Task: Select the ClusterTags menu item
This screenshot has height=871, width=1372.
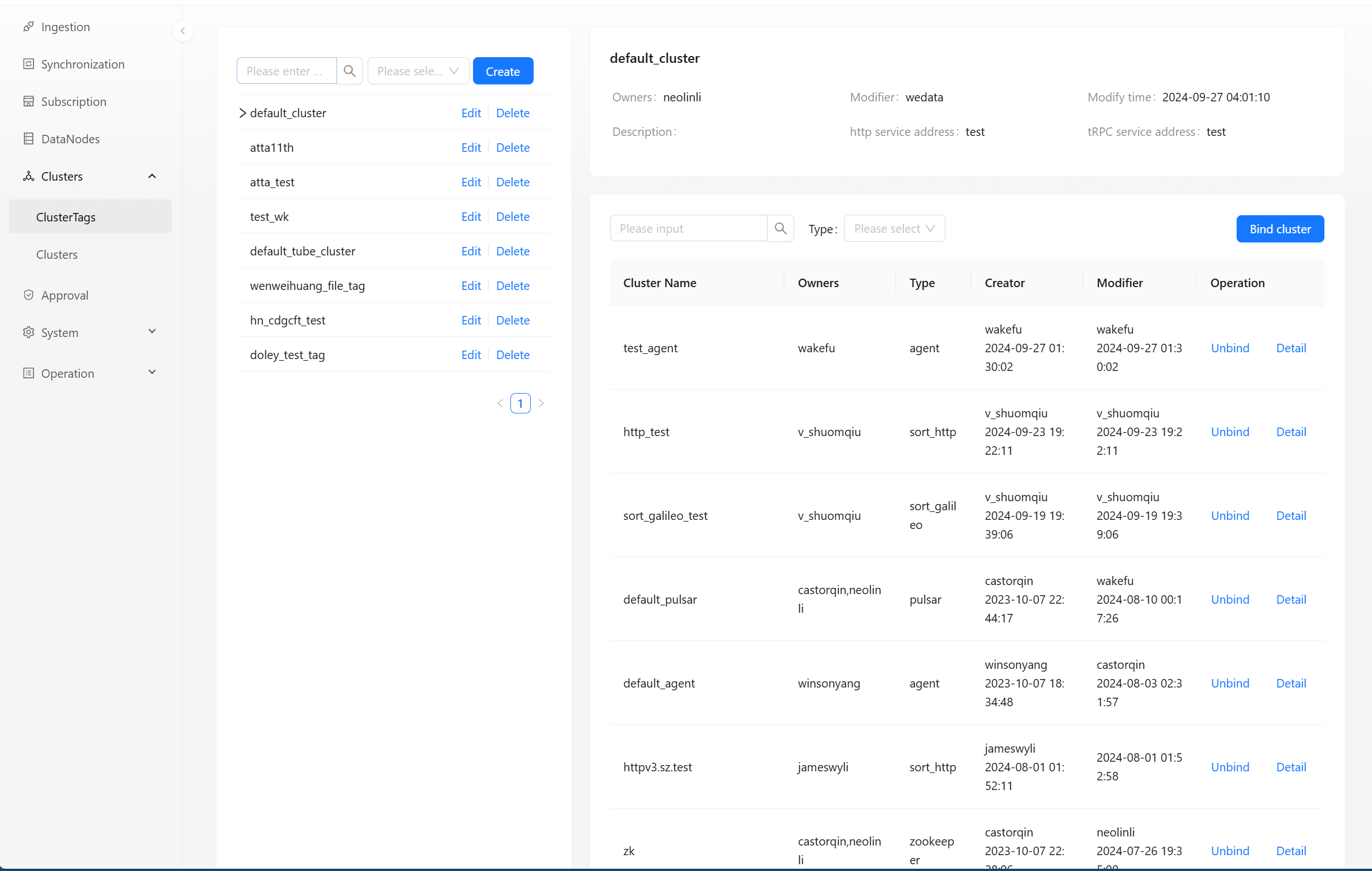Action: [66, 217]
